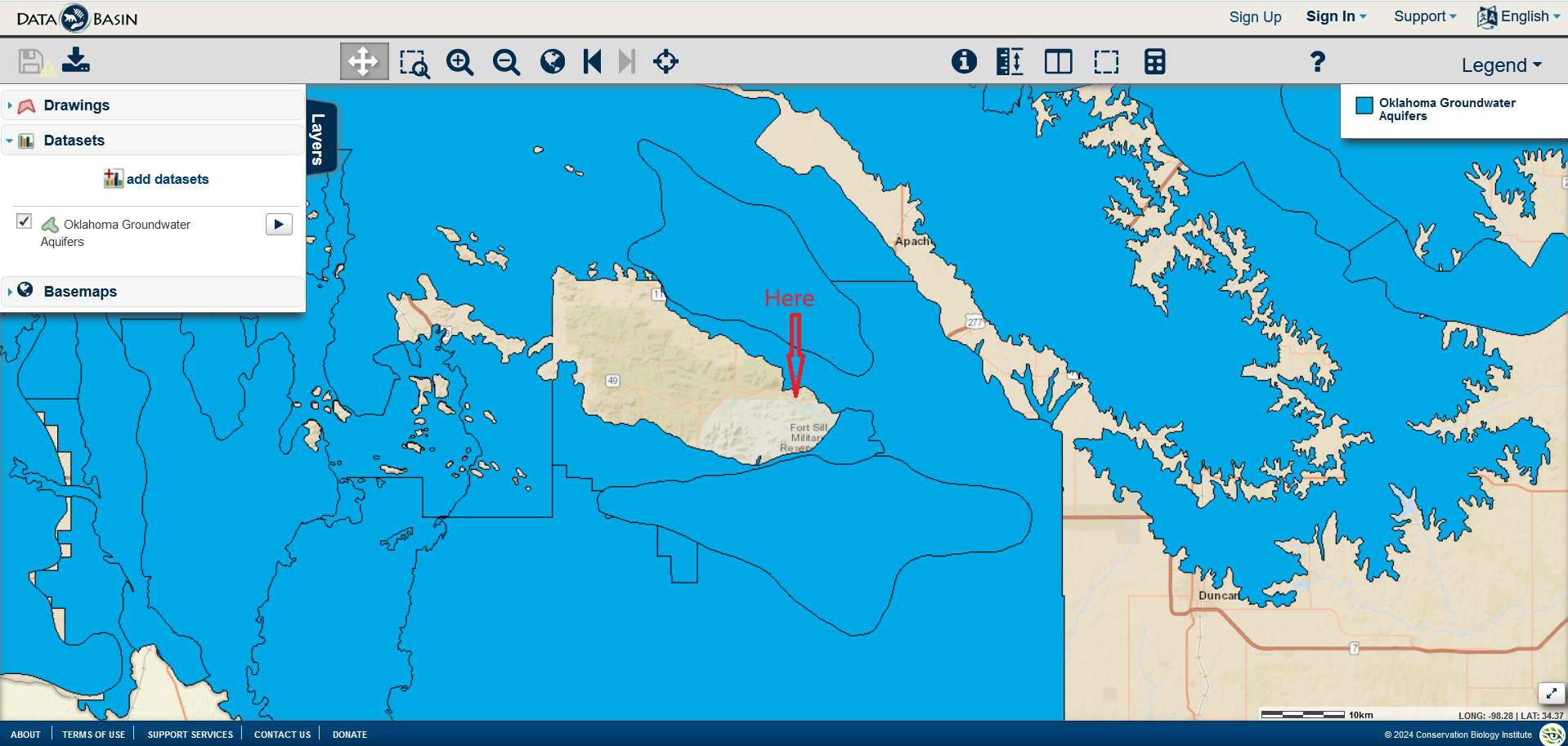Open the attribute table grid icon
The height and width of the screenshot is (746, 1568).
click(1154, 61)
